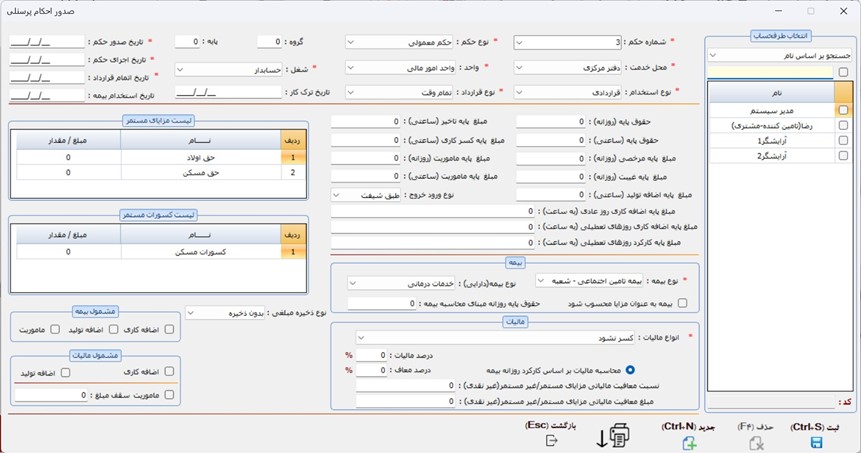Open the نوع استخدام dropdown
861x453 pixels.
pyautogui.click(x=567, y=93)
